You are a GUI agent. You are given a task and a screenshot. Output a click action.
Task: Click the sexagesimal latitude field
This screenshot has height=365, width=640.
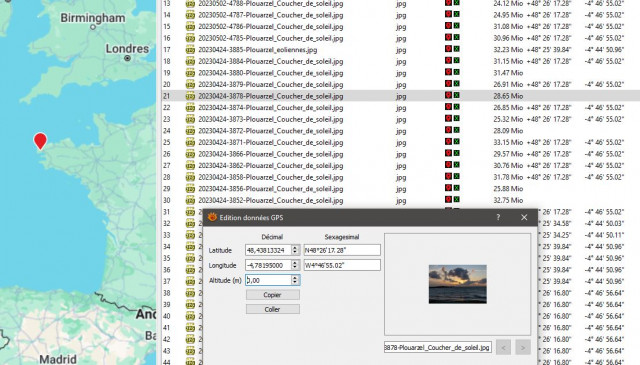(342, 250)
